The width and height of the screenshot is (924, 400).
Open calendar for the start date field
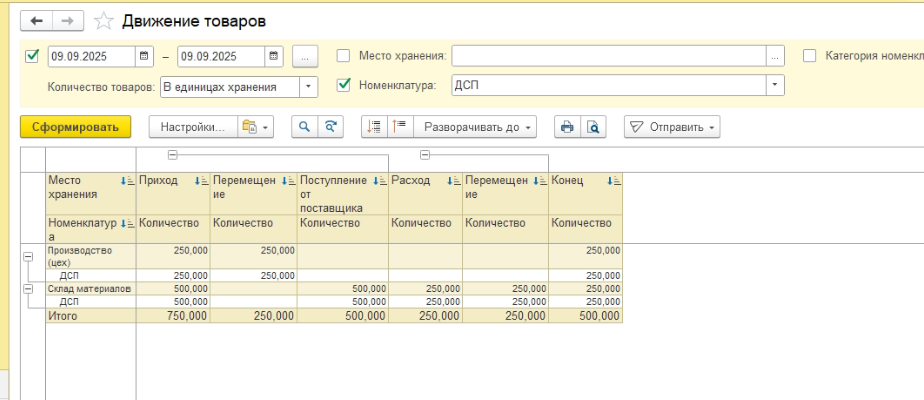(144, 57)
